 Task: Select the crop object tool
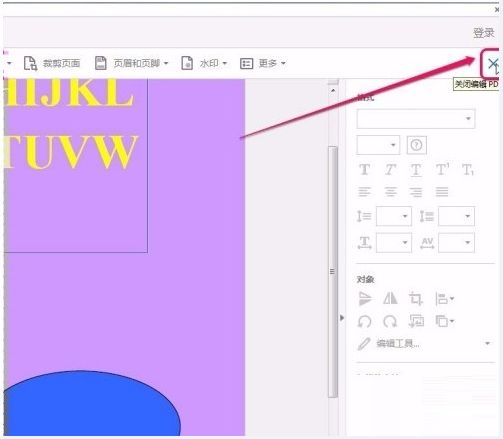416,299
